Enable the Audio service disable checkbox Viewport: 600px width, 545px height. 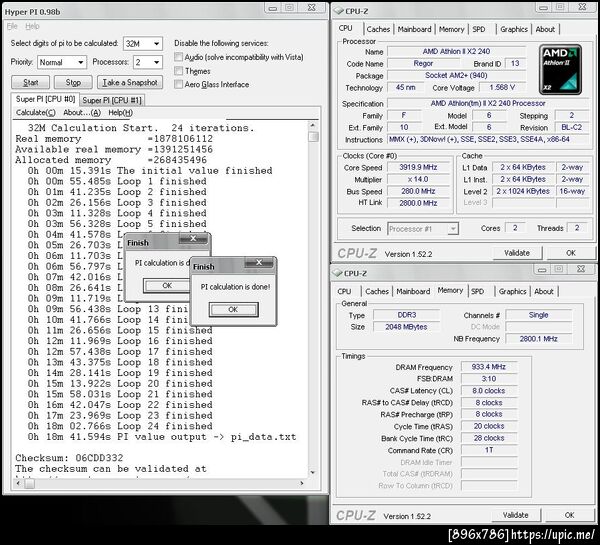coord(178,57)
